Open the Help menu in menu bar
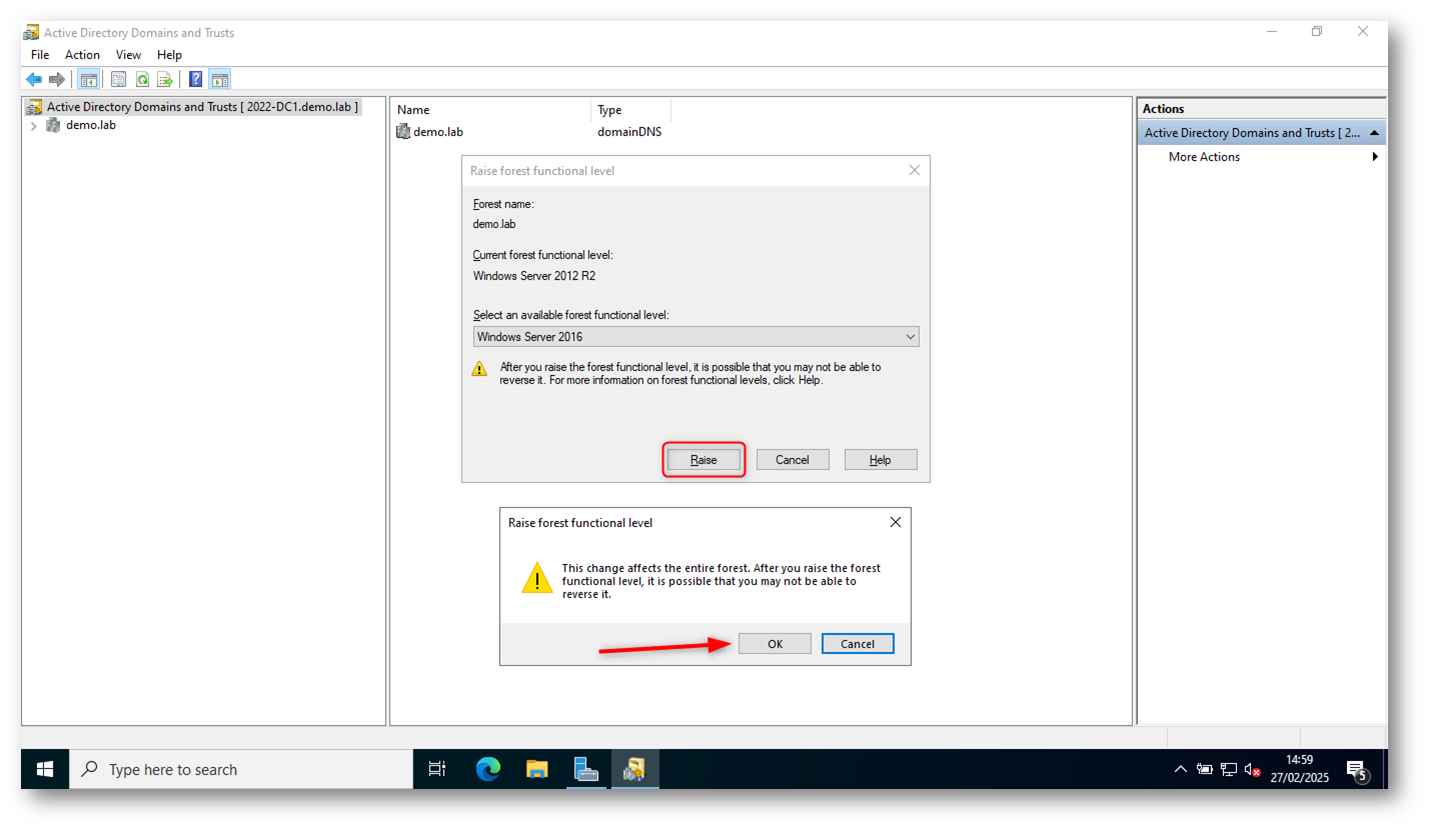Viewport: 1430px width, 831px height. click(170, 55)
